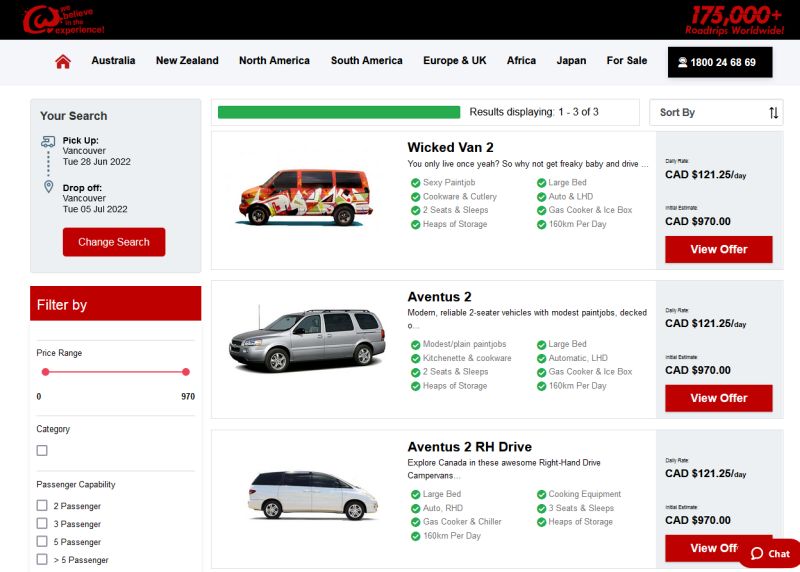Viewport: 800px width, 572px height.
Task: Click the 175,000+ Roadtrips Worldwide banner
Action: tap(735, 20)
